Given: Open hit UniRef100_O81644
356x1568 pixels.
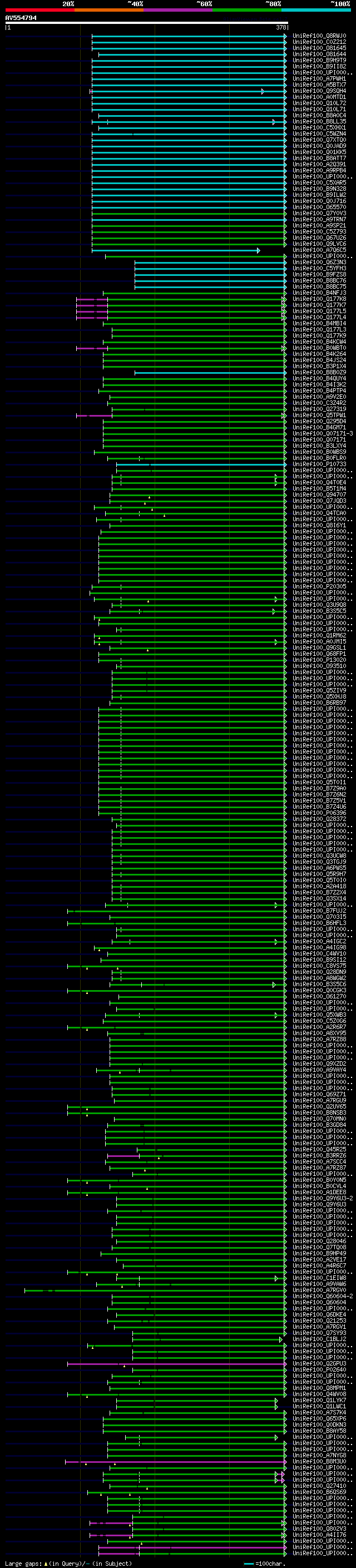Looking at the screenshot, I should (x=319, y=54).
